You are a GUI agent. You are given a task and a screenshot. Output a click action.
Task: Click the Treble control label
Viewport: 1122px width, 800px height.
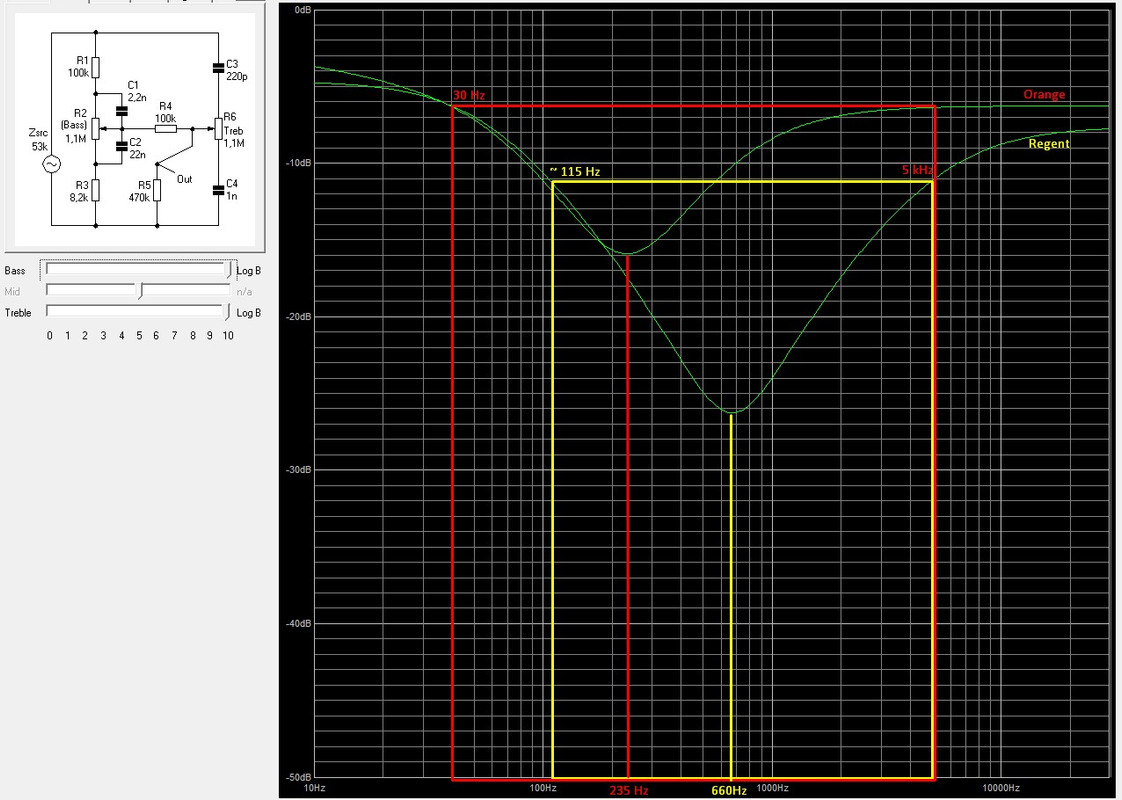18,313
